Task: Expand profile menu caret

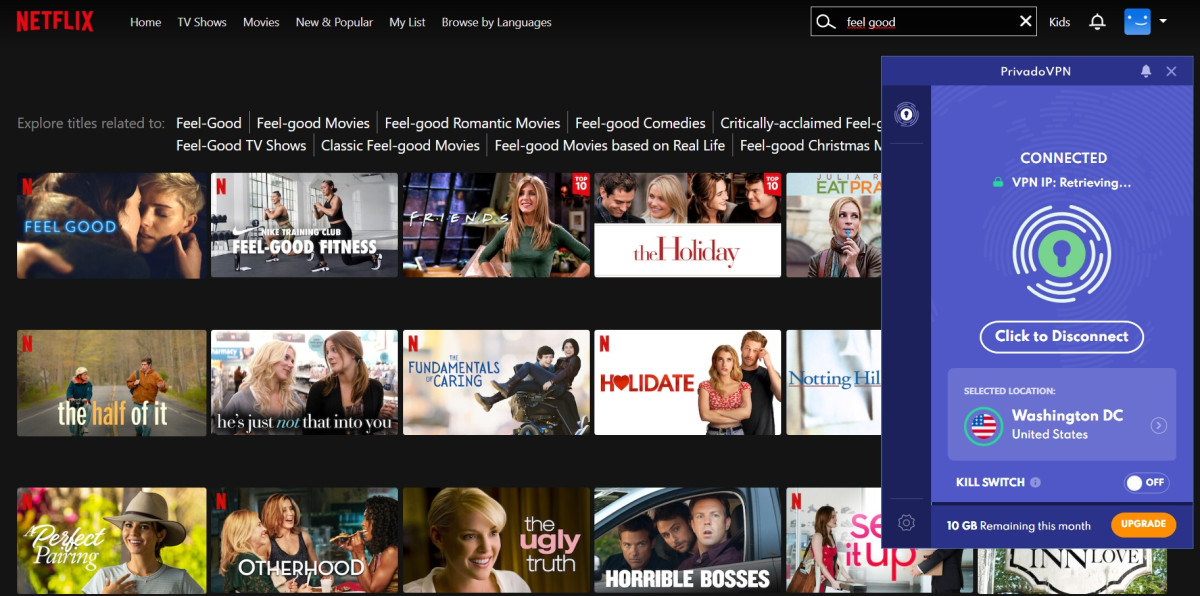Action: (x=1164, y=21)
